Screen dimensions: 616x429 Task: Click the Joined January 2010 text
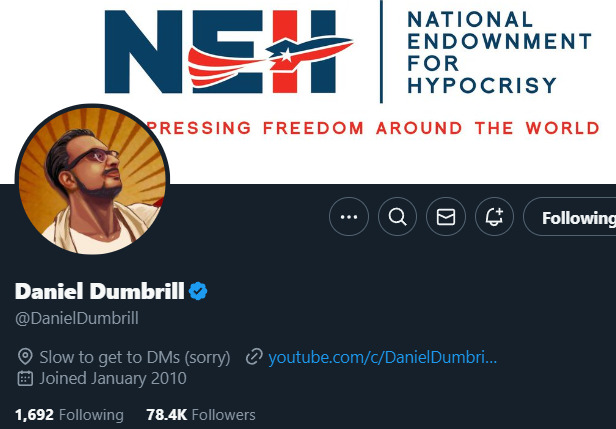[x=113, y=380]
